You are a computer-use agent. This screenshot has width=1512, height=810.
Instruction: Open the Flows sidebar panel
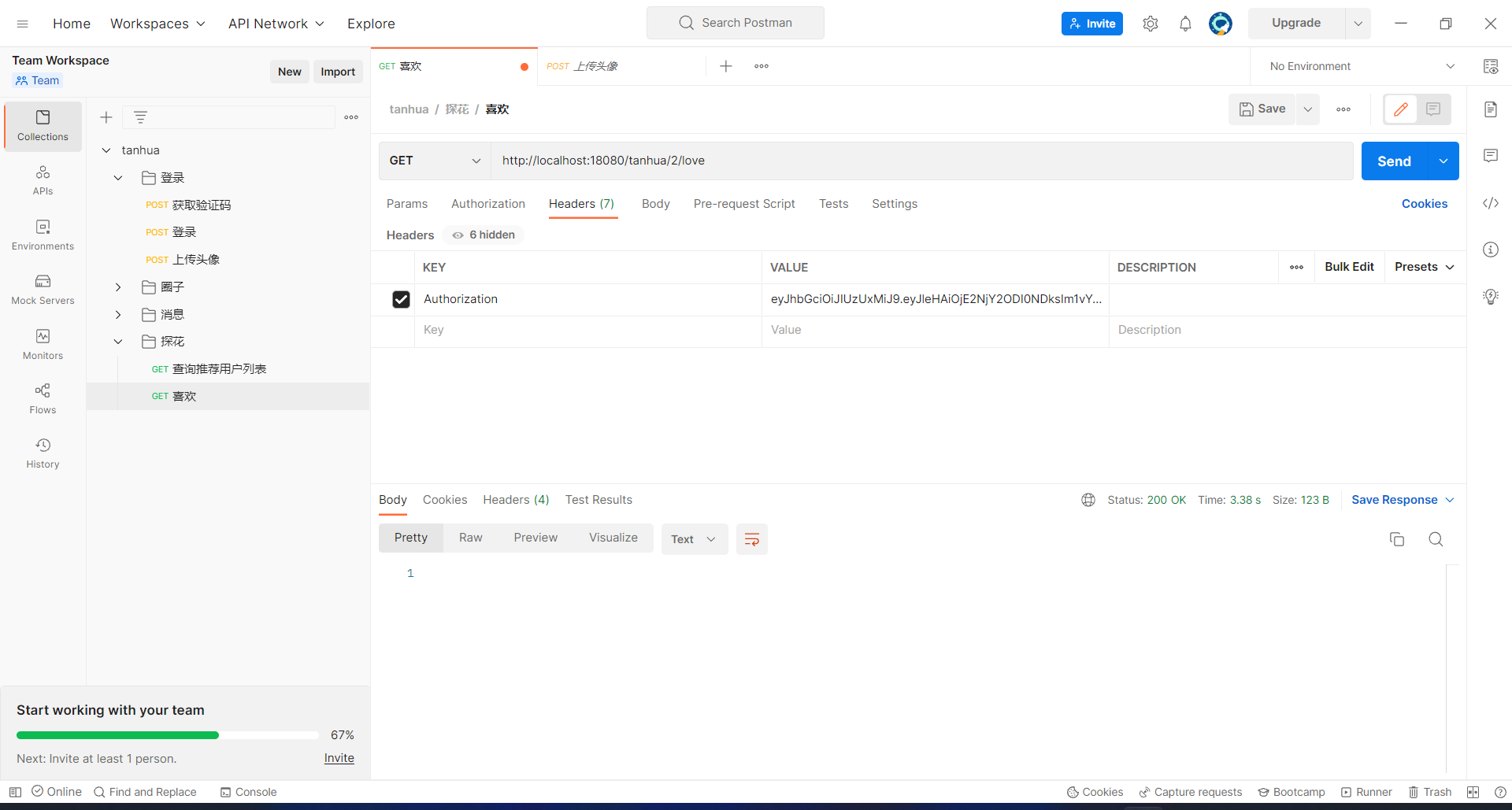point(43,399)
